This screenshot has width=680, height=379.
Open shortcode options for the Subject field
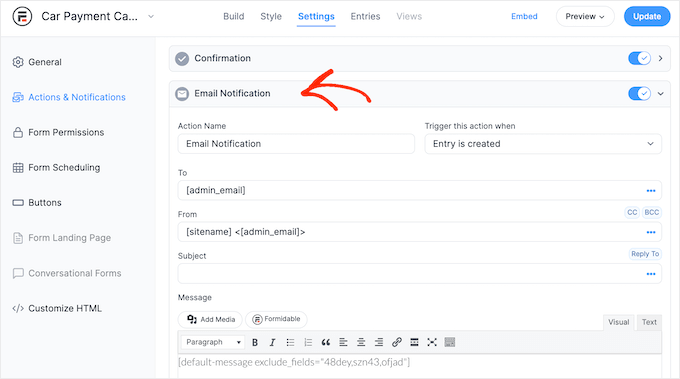tap(651, 274)
